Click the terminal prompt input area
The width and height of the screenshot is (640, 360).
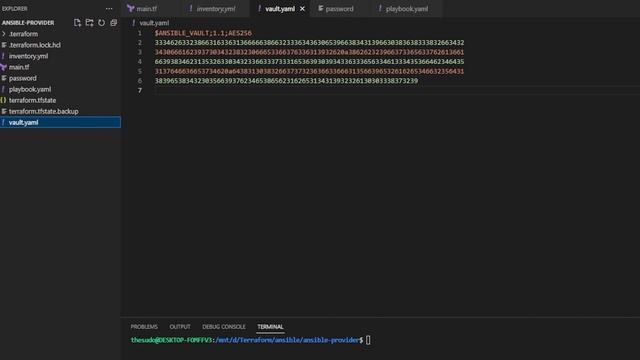(x=368, y=340)
